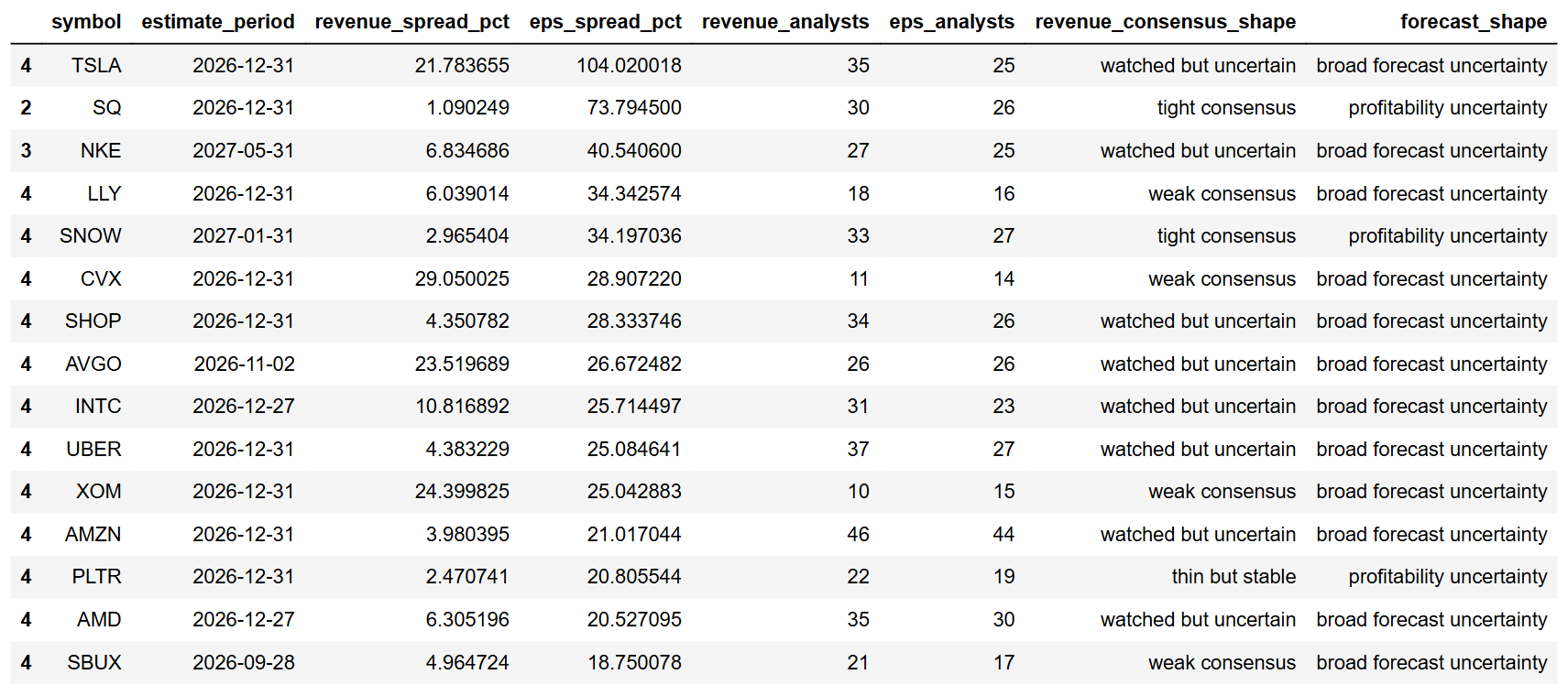The width and height of the screenshot is (1568, 696).
Task: Click the symbol column header
Action: [86, 22]
